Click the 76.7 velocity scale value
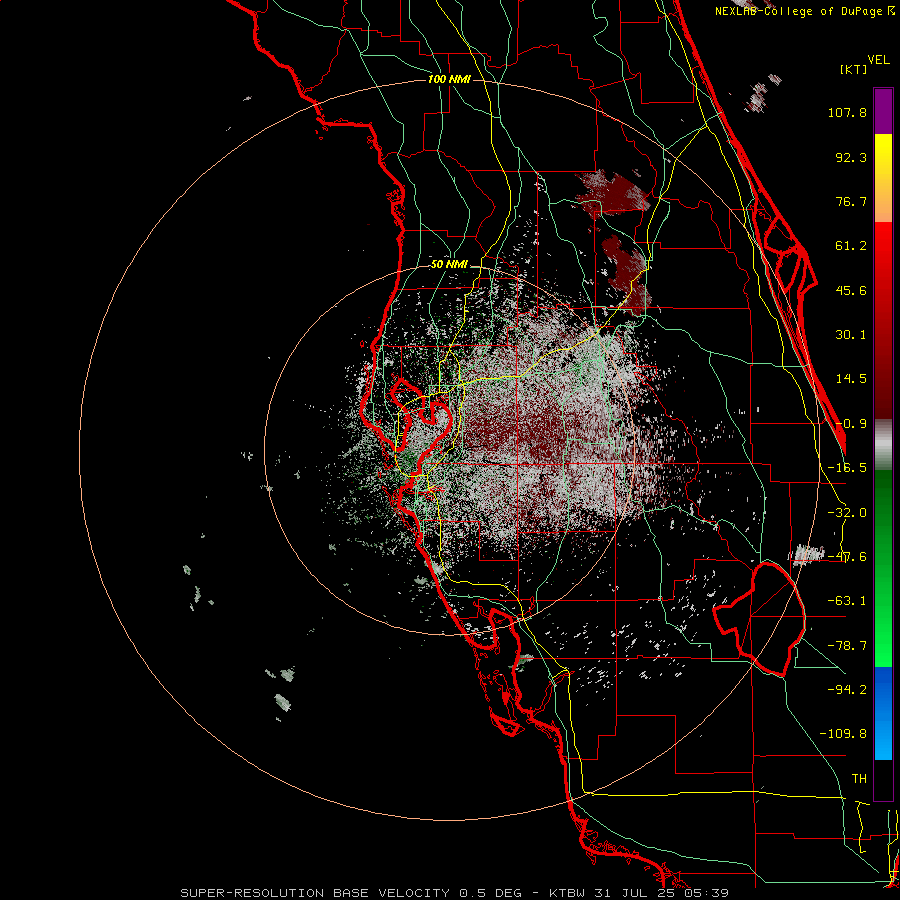 click(851, 201)
